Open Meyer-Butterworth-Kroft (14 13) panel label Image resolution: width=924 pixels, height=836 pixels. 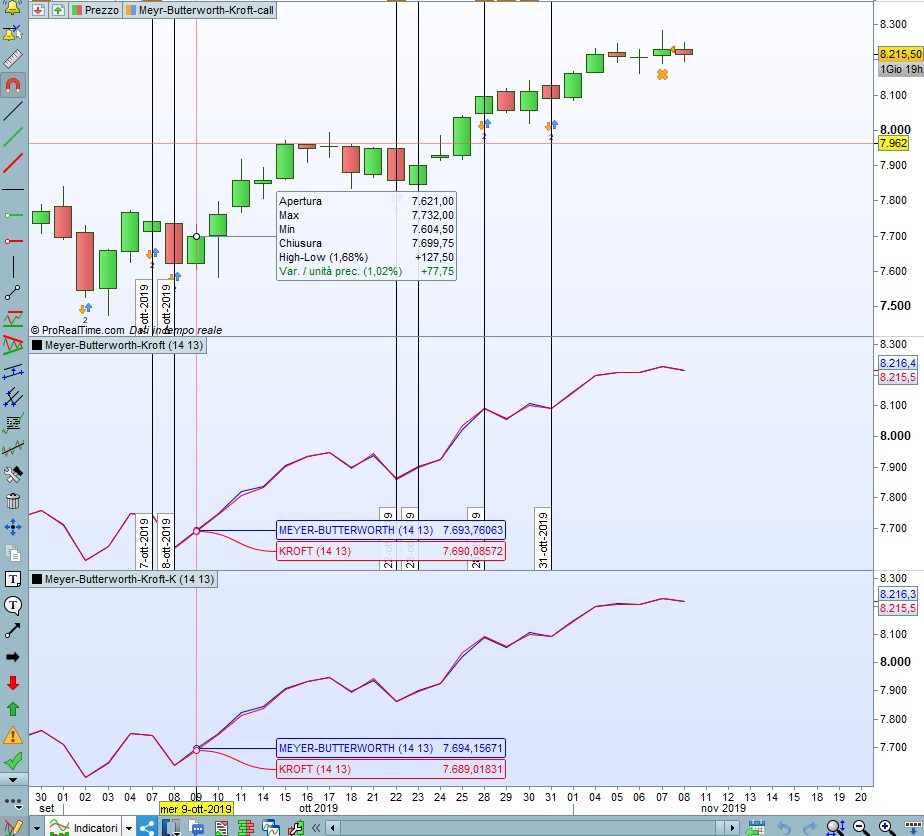tap(118, 345)
